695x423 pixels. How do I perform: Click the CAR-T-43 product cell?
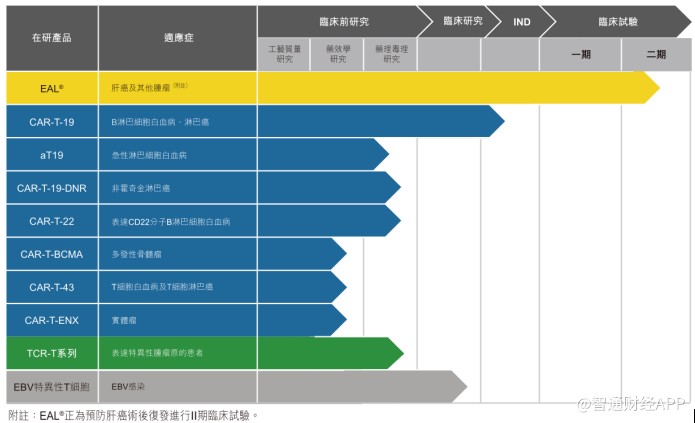pos(52,287)
